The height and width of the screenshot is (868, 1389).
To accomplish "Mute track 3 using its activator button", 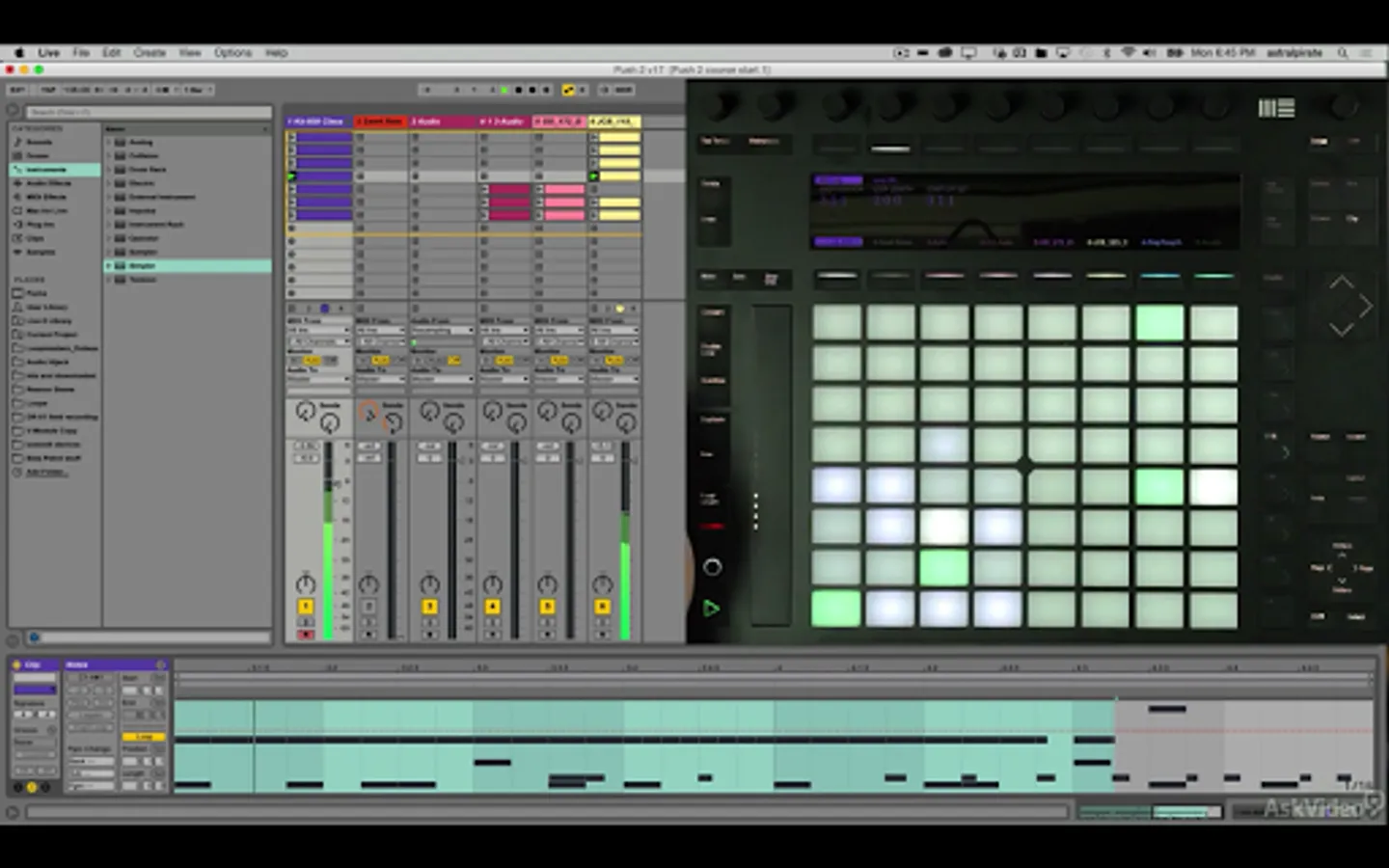I will click(429, 607).
